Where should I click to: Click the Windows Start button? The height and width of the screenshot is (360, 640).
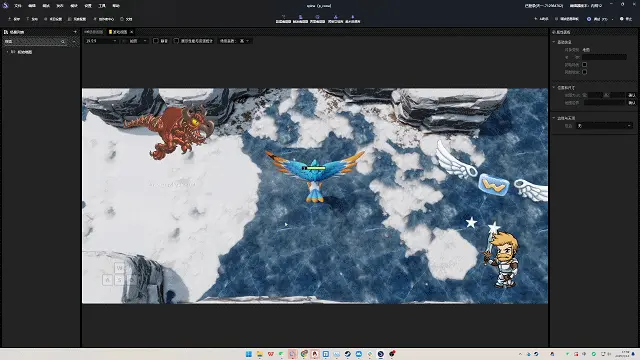point(249,354)
